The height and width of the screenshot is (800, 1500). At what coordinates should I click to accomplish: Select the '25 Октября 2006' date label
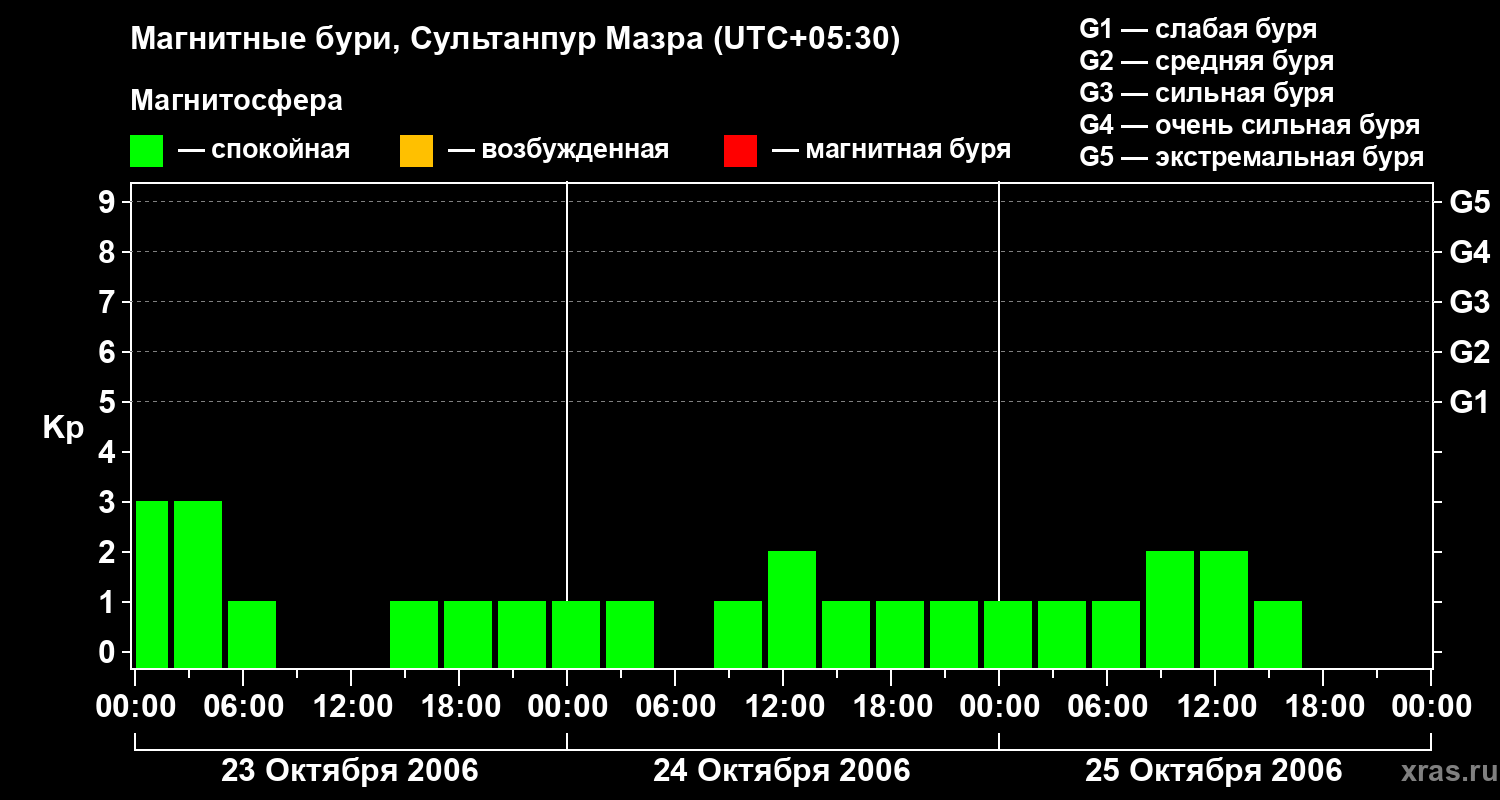(x=1214, y=771)
